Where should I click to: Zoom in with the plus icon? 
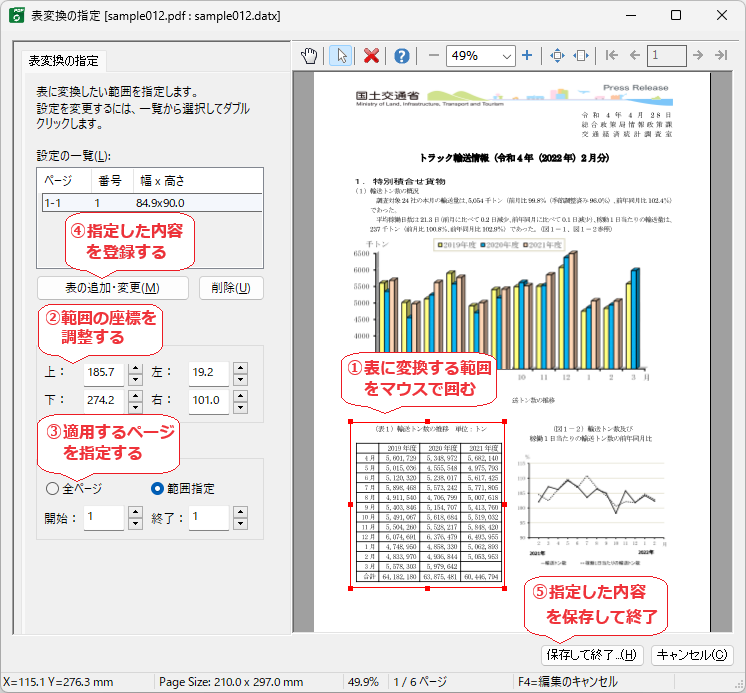[x=527, y=56]
